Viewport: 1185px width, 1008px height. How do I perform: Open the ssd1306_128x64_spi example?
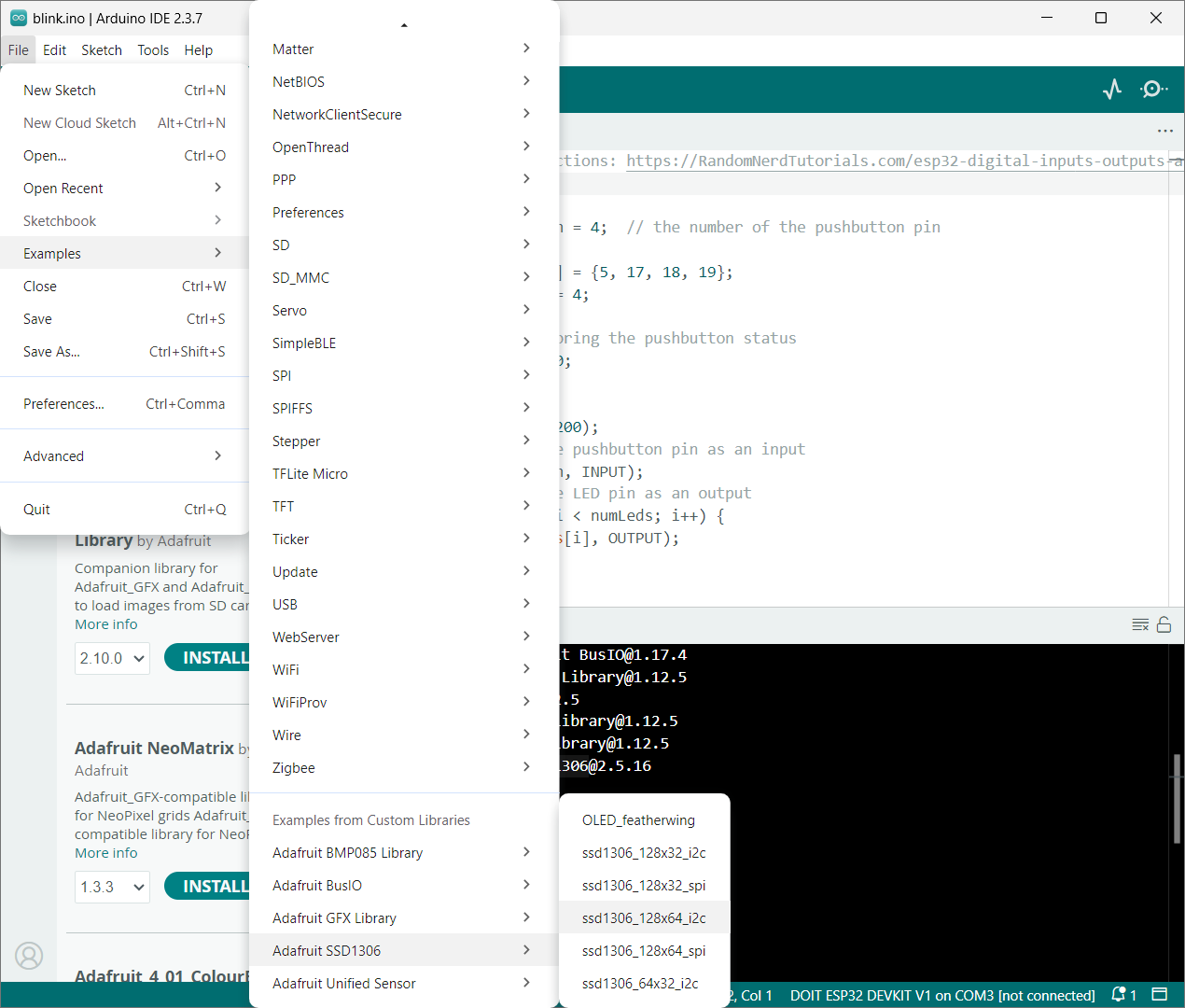coord(644,951)
